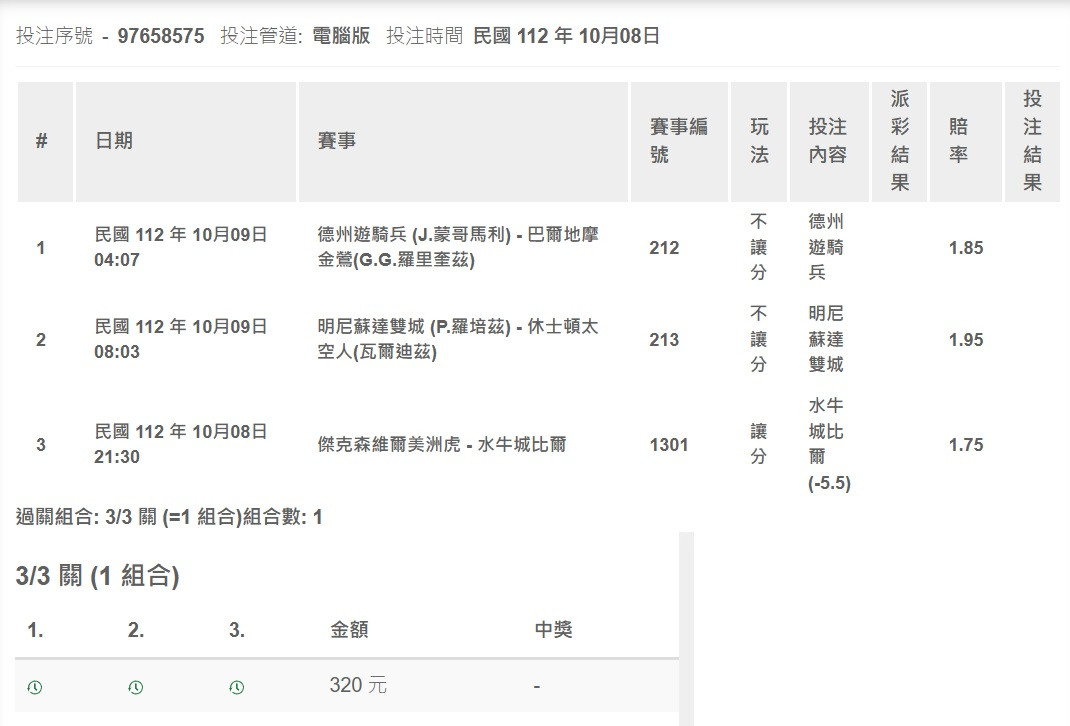Click play type 不讓分 in row 1
Image resolution: width=1070 pixels, height=726 pixels.
[759, 247]
